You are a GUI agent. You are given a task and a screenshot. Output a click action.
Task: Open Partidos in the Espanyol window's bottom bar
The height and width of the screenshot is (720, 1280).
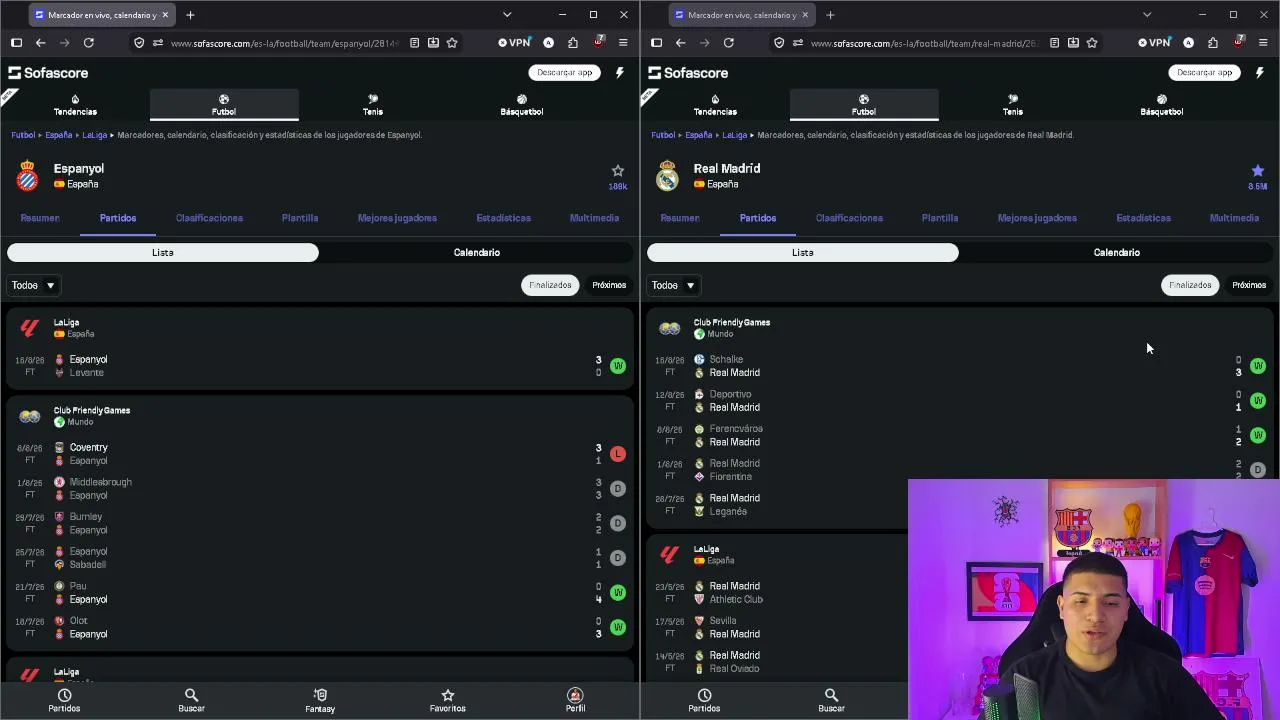[64, 700]
